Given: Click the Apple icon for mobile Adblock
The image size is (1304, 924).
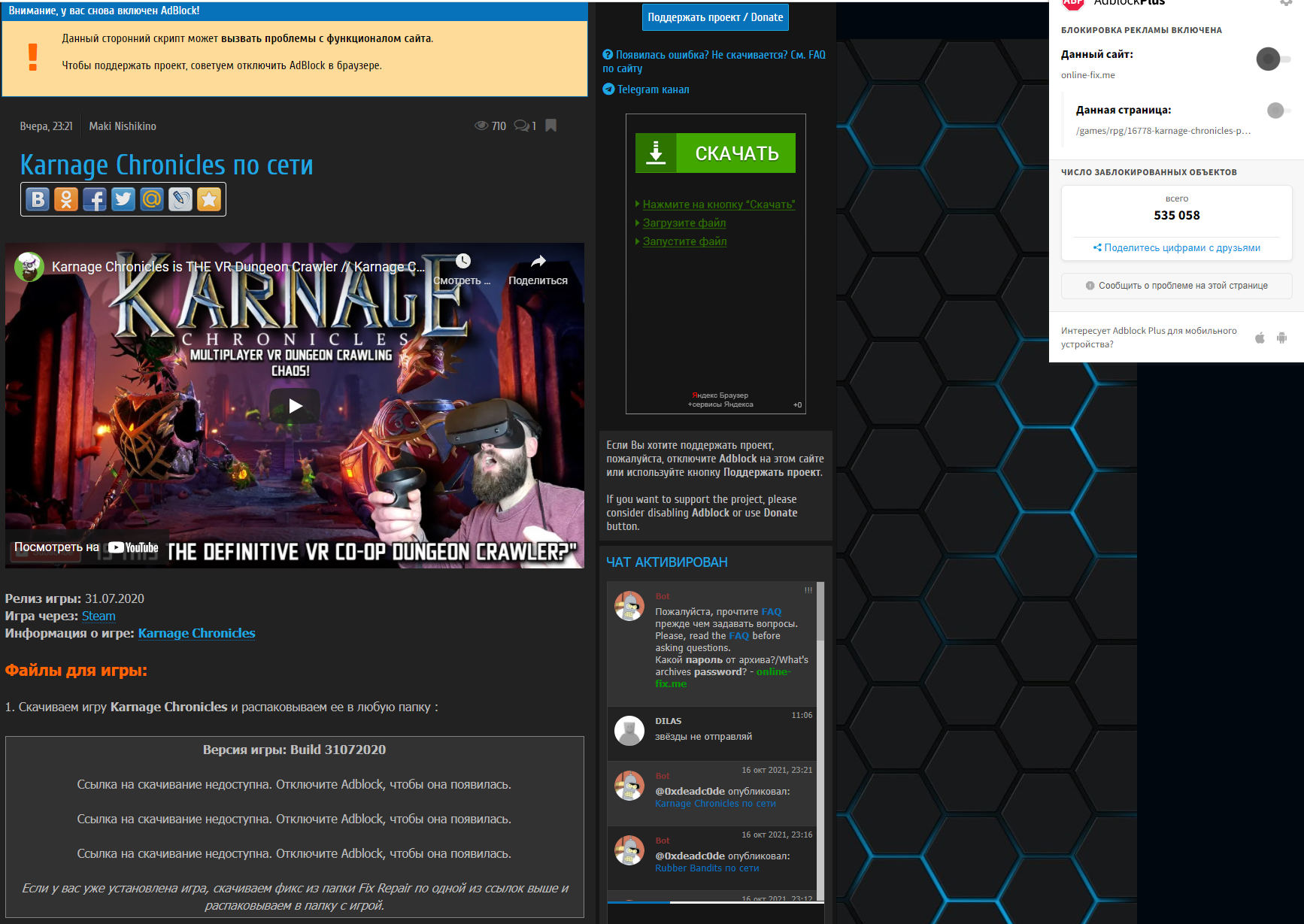Looking at the screenshot, I should click(x=1260, y=338).
